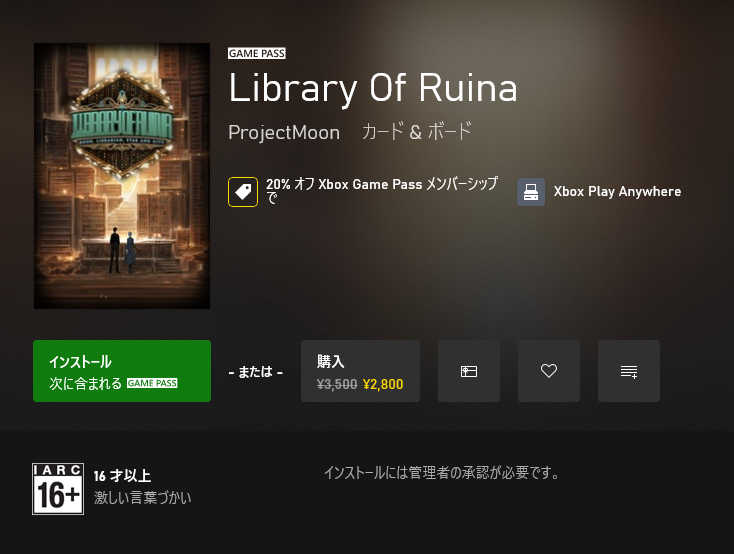
Task: Click the add-to-queue list icon button
Action: pyautogui.click(x=629, y=371)
